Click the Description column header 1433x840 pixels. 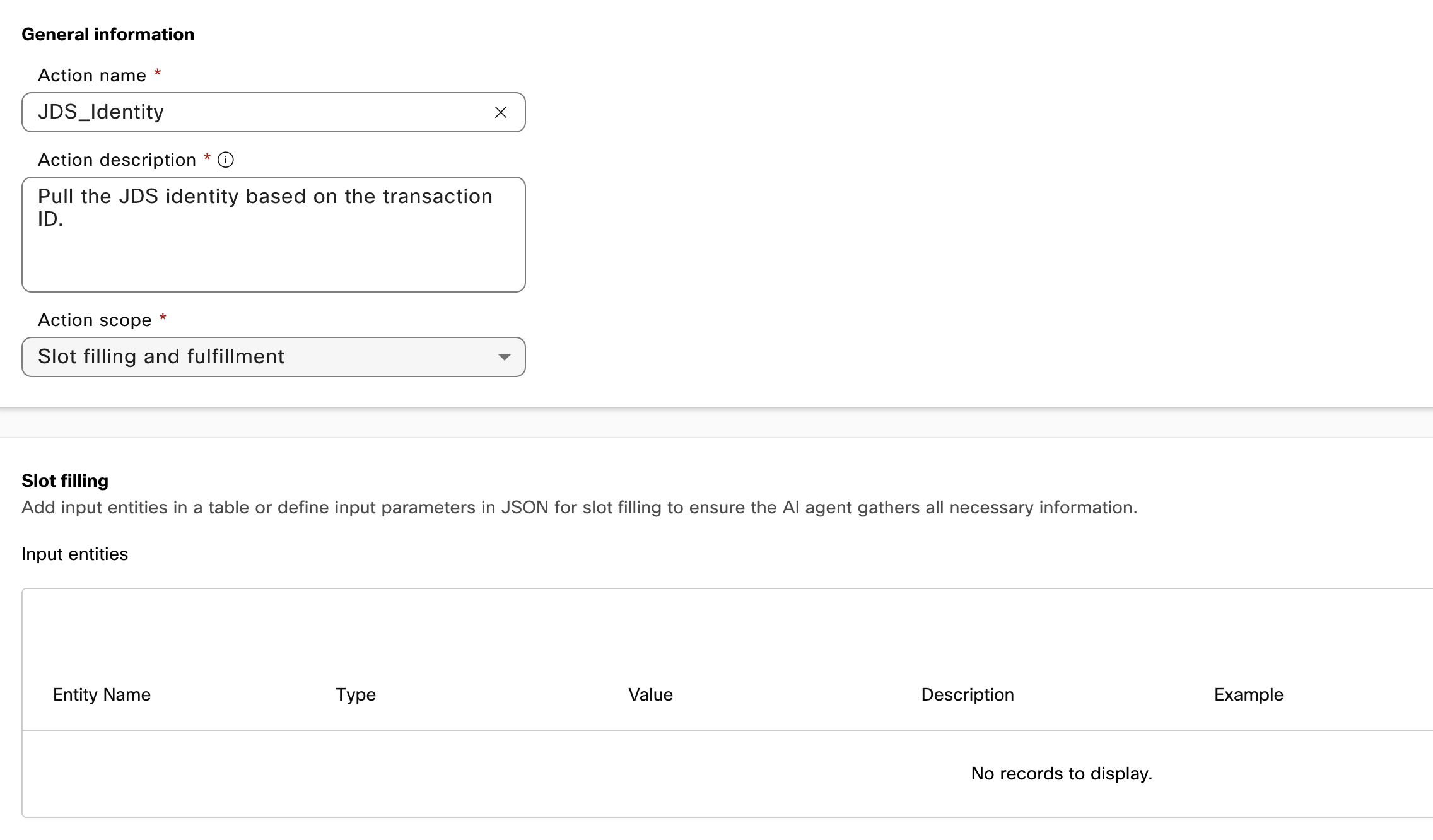pyautogui.click(x=968, y=695)
